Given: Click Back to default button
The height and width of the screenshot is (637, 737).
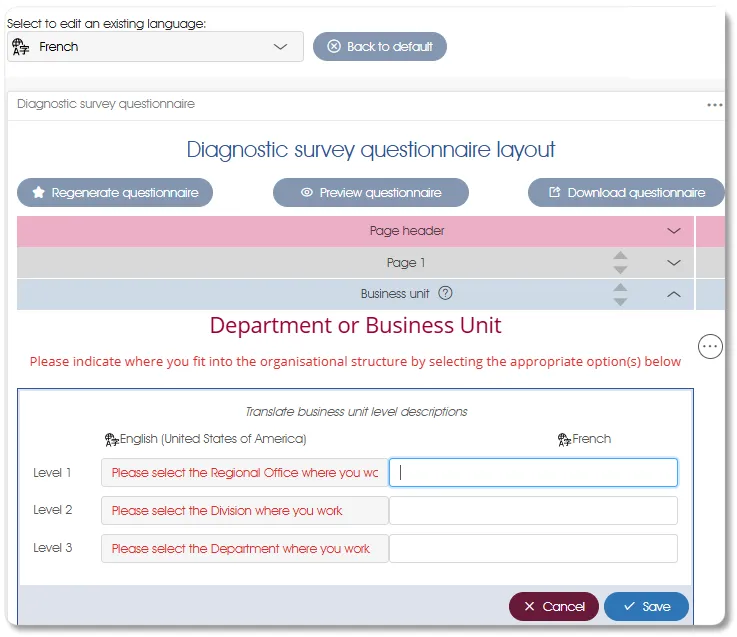Looking at the screenshot, I should coord(380,47).
